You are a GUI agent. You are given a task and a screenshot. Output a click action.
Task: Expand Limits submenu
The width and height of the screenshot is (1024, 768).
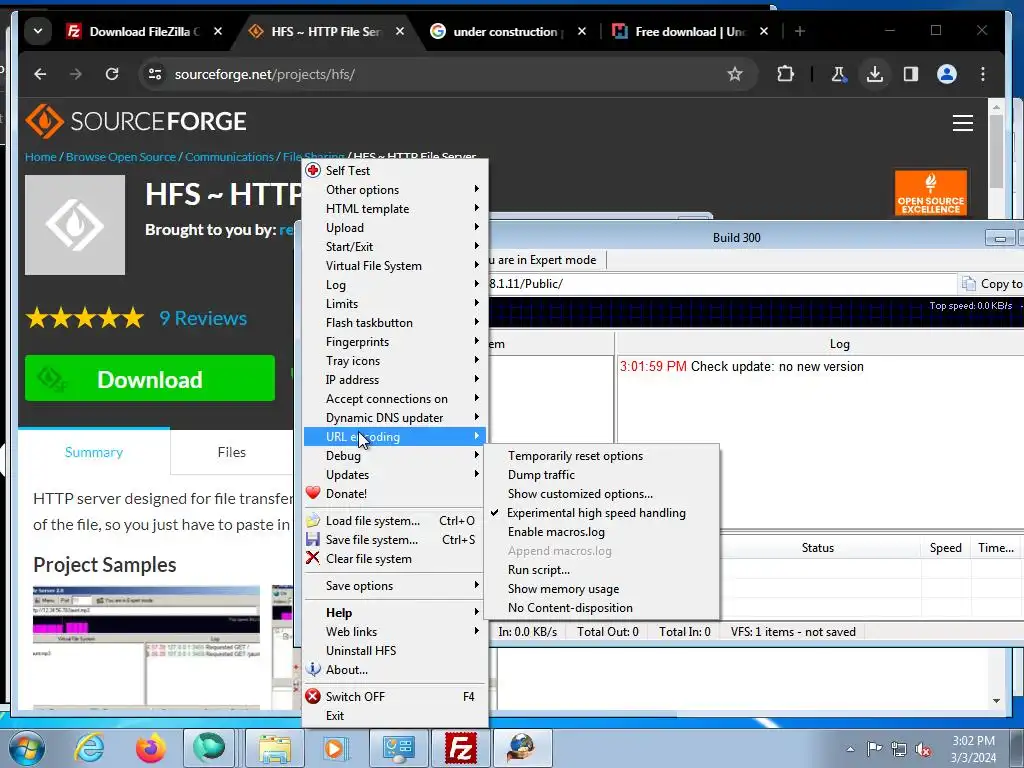(x=396, y=304)
